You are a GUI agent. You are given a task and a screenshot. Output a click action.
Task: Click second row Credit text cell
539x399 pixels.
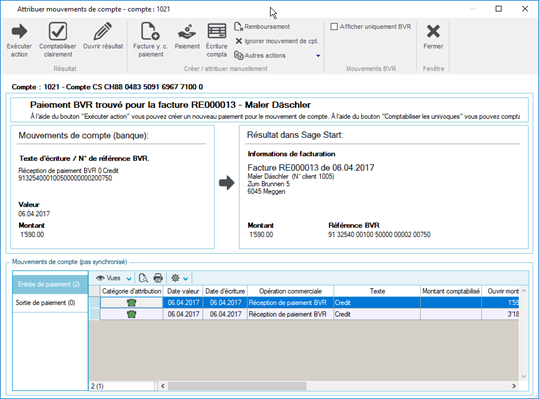[x=377, y=314]
